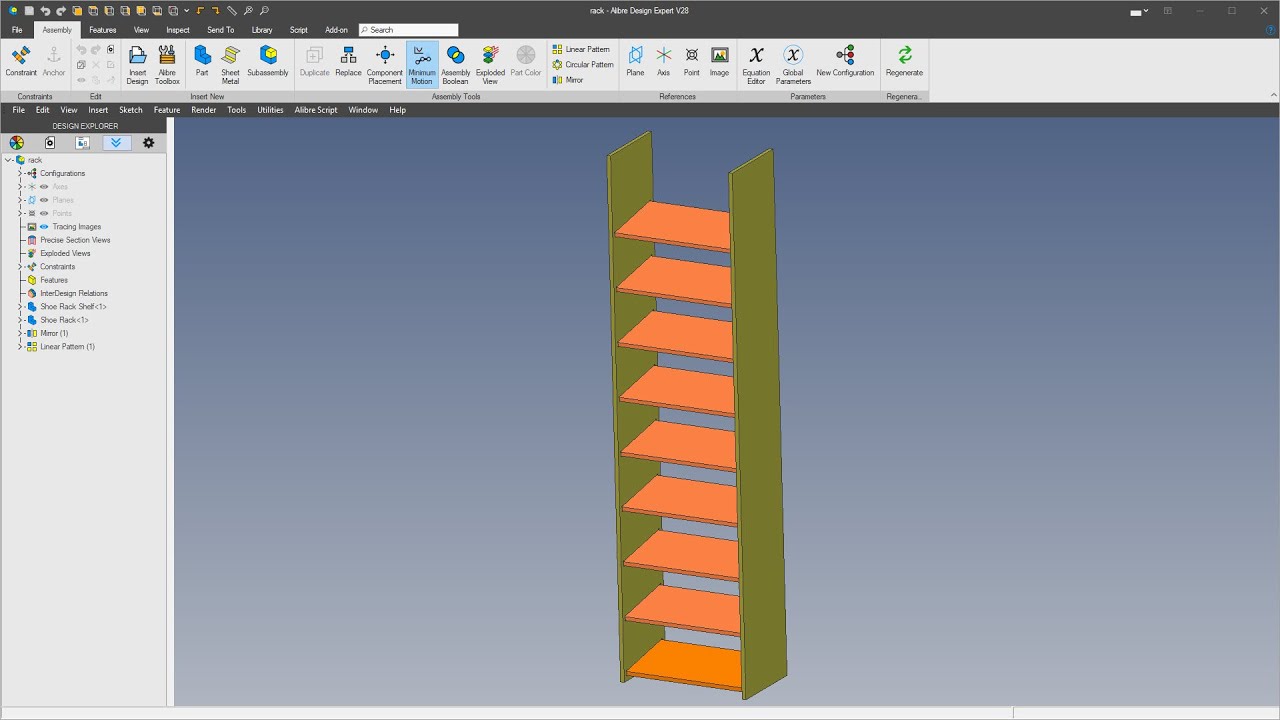The image size is (1280, 720).
Task: Toggle visibility of Points
Action: [x=44, y=213]
